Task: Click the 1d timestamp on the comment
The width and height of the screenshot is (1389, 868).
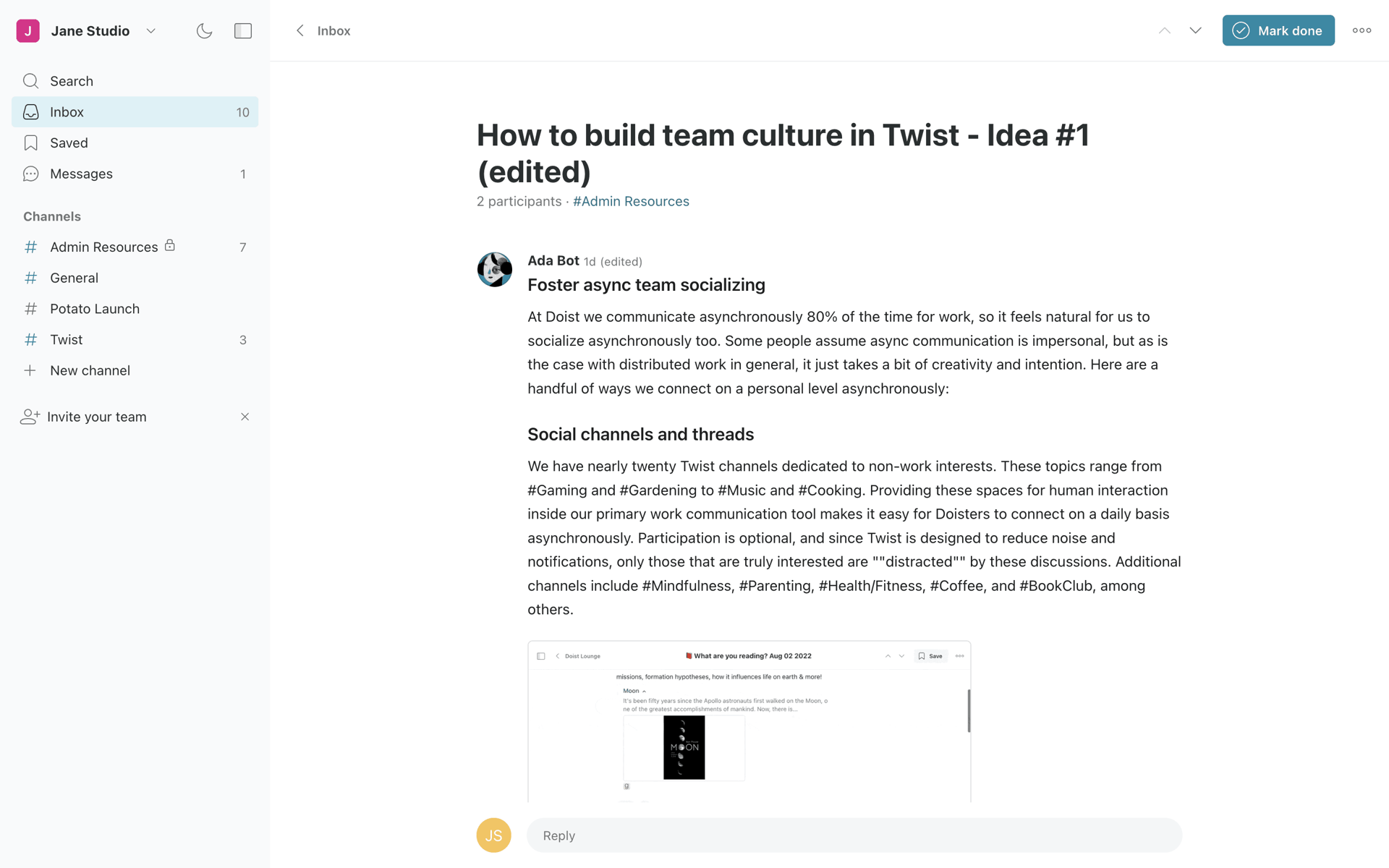Action: 590,261
